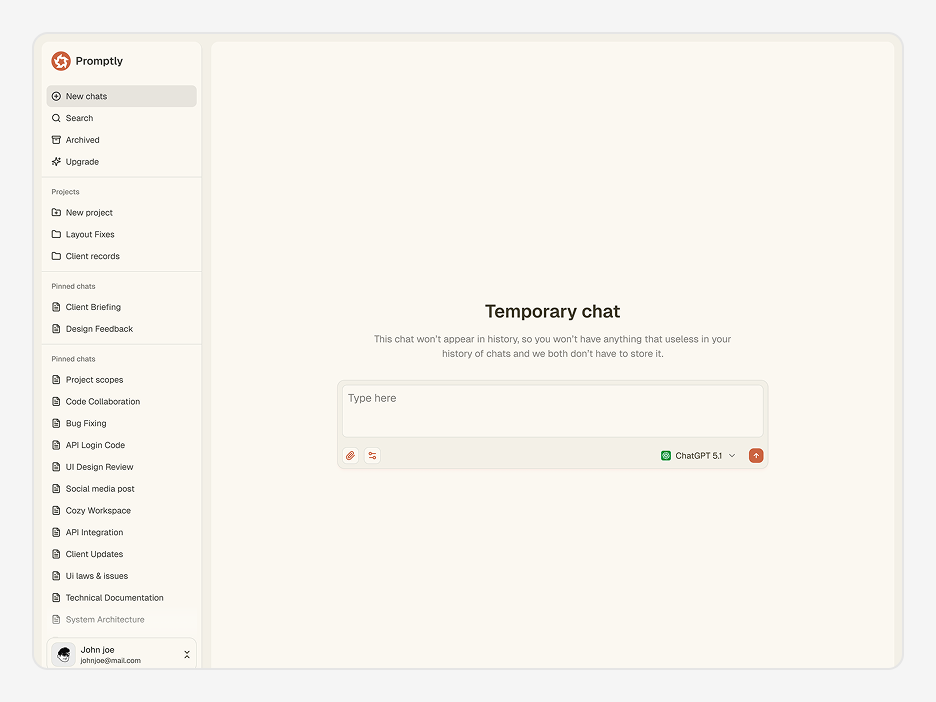936x702 pixels.
Task: Open the Project scopes chat
Action: 122,380
